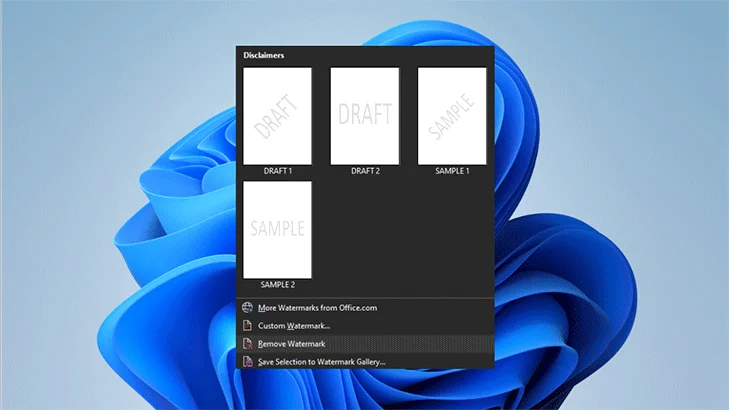Click the icon beside Save Selection
729x410 pixels.
(247, 361)
